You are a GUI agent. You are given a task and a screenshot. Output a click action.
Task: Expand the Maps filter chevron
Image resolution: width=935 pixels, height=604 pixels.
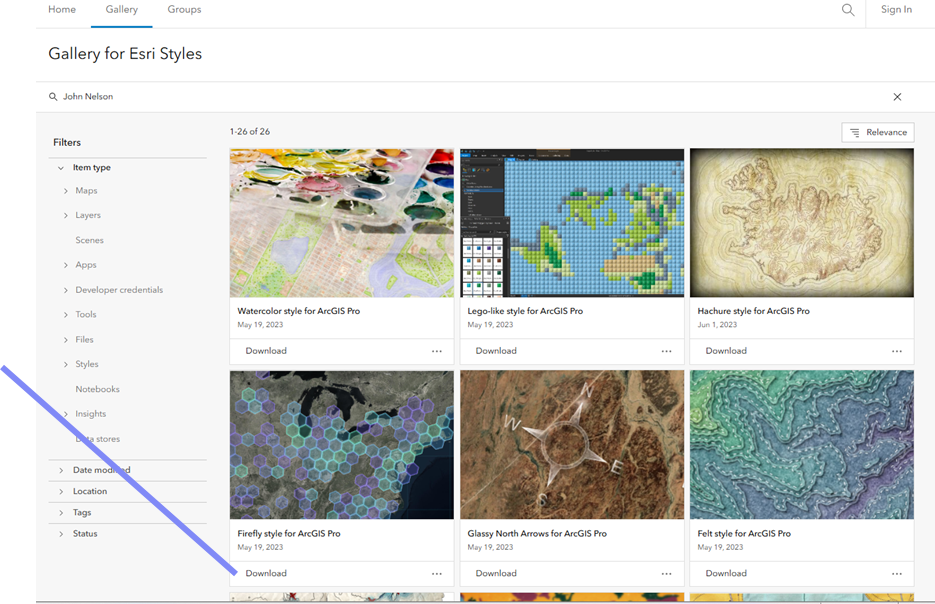point(66,191)
